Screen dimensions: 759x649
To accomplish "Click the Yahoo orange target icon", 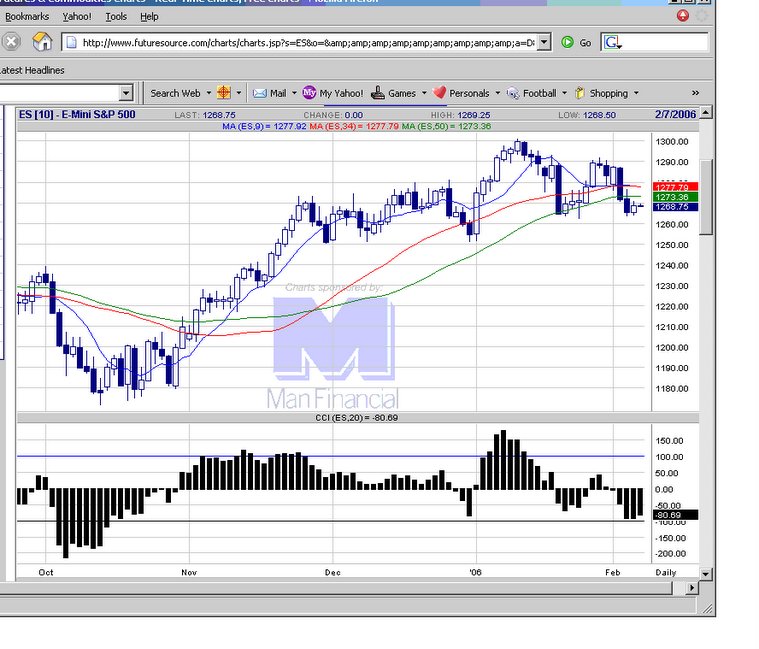I will 224,92.
